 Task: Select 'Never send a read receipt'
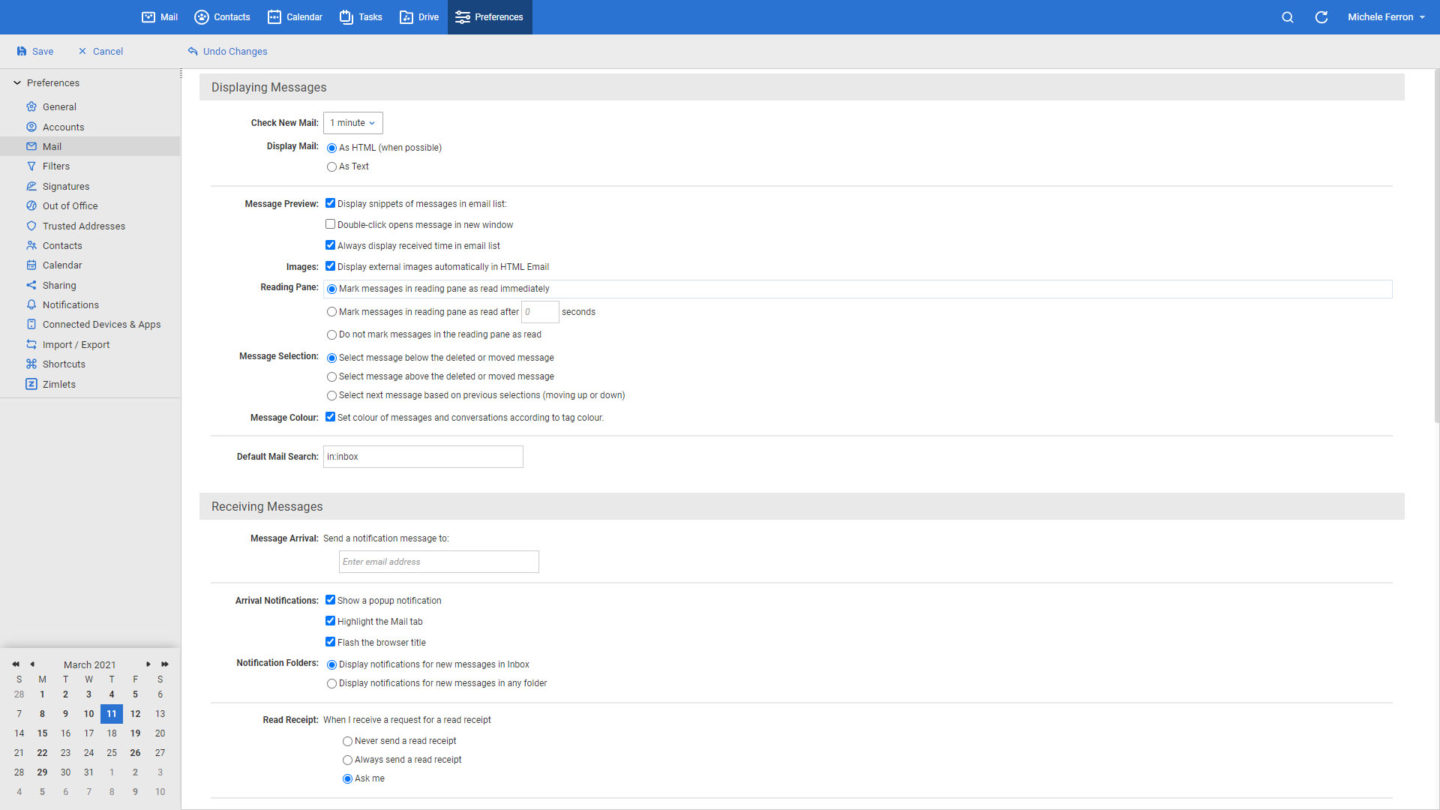pos(347,740)
